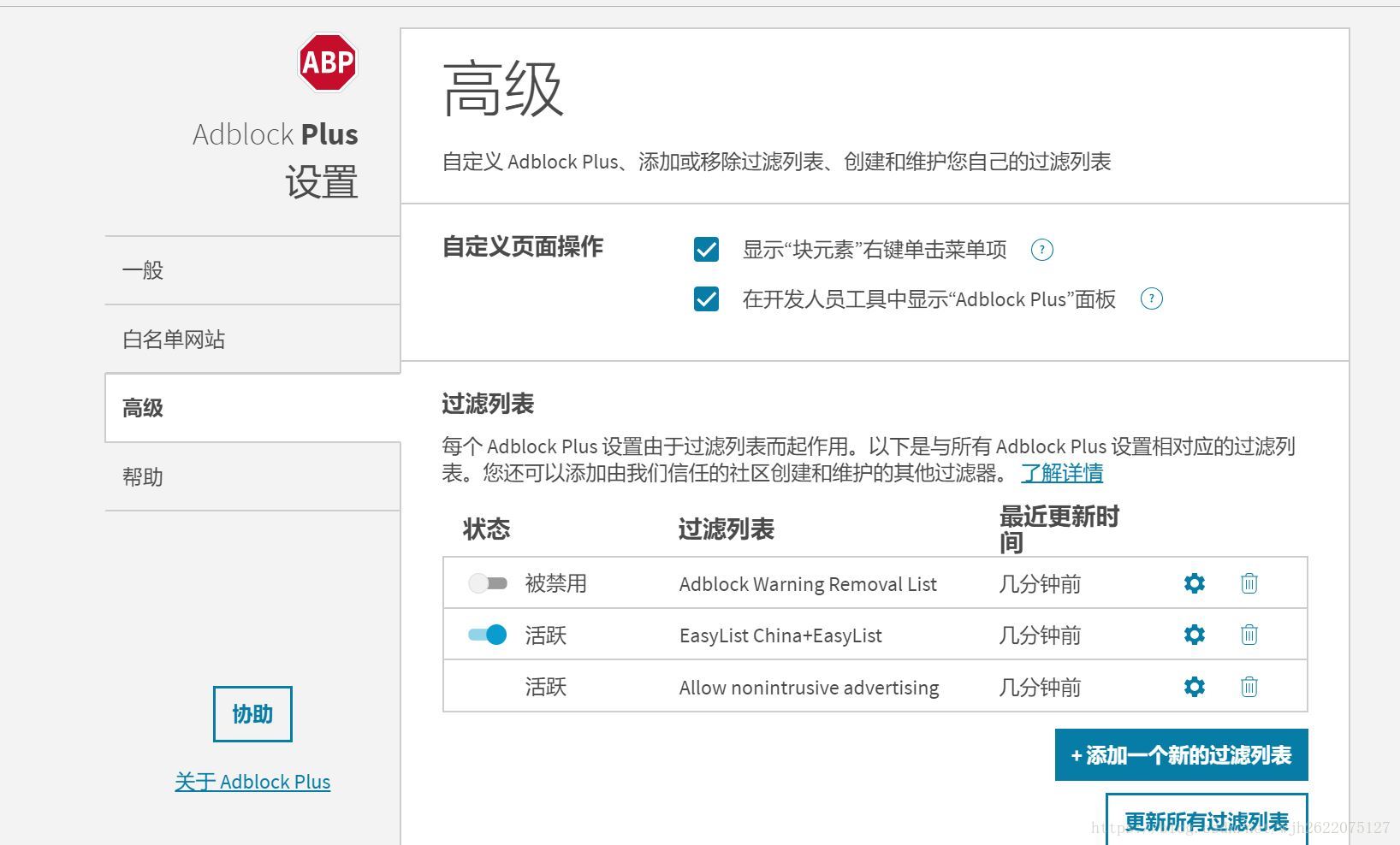1400x845 pixels.
Task: Delete the EasyList China+EasyList filter list
Action: 1249,635
